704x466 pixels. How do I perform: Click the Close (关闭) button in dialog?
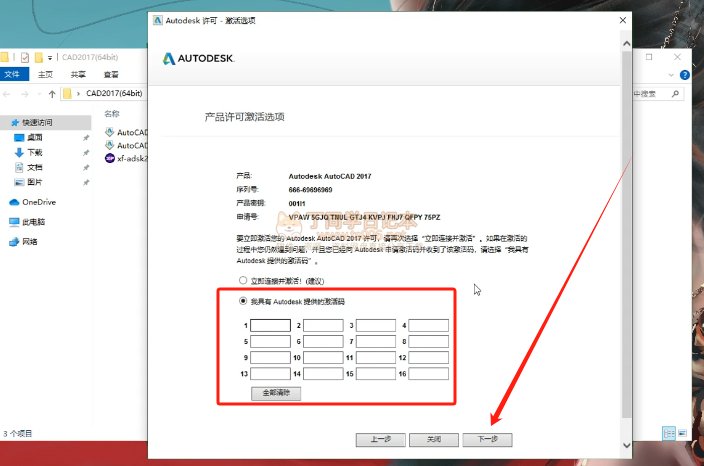[x=434, y=440]
